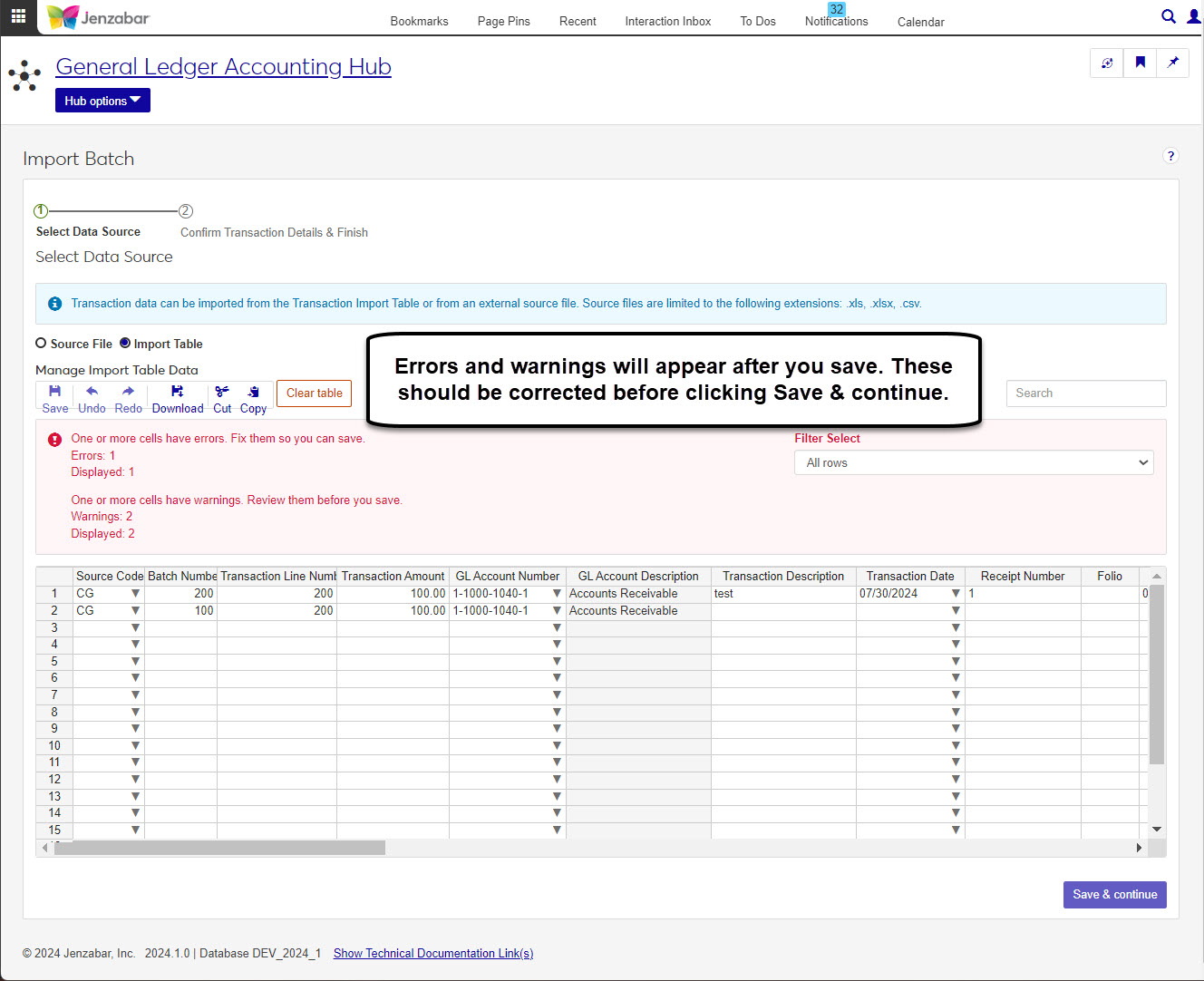The image size is (1204, 981).
Task: Open the Filter Select All rows dropdown
Action: point(973,462)
